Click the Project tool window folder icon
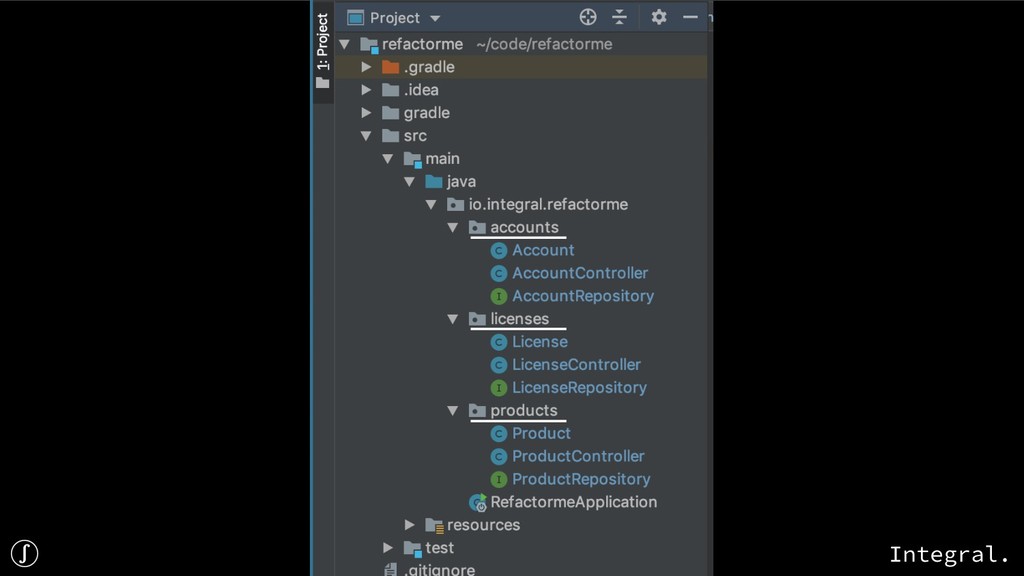1024x576 pixels. 323,83
